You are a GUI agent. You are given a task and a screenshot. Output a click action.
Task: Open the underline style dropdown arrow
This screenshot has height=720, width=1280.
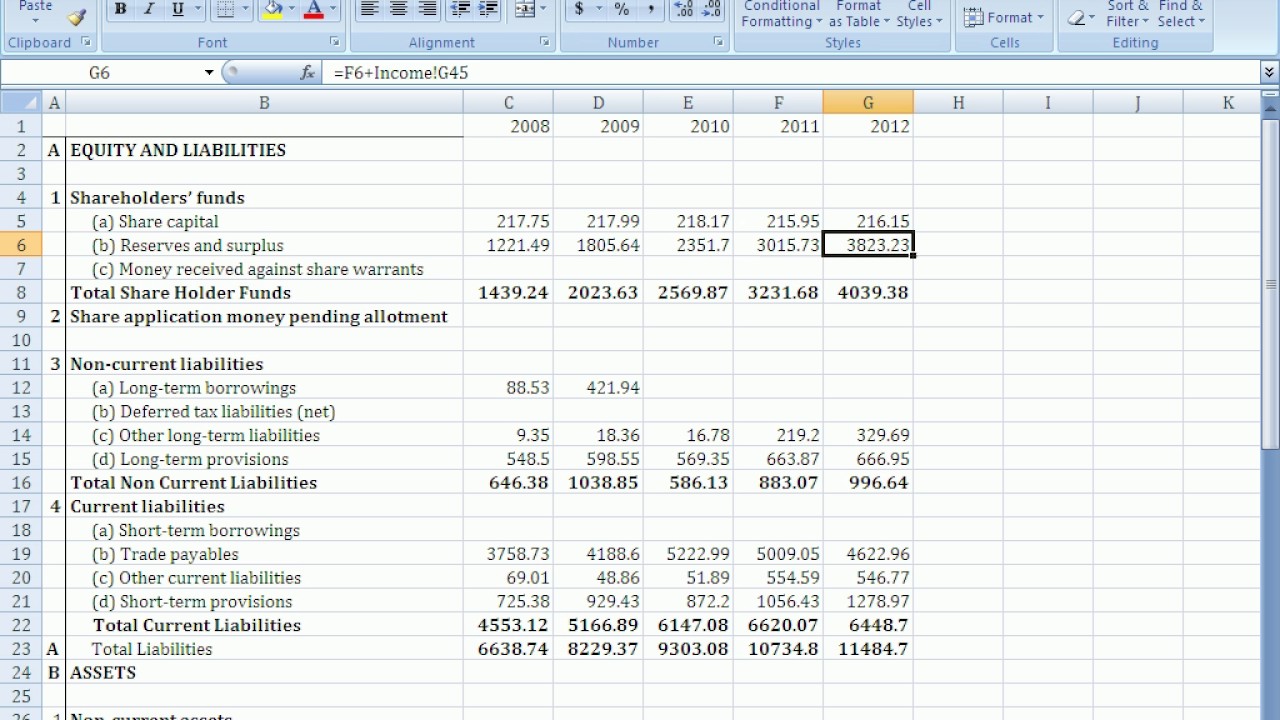pyautogui.click(x=197, y=10)
